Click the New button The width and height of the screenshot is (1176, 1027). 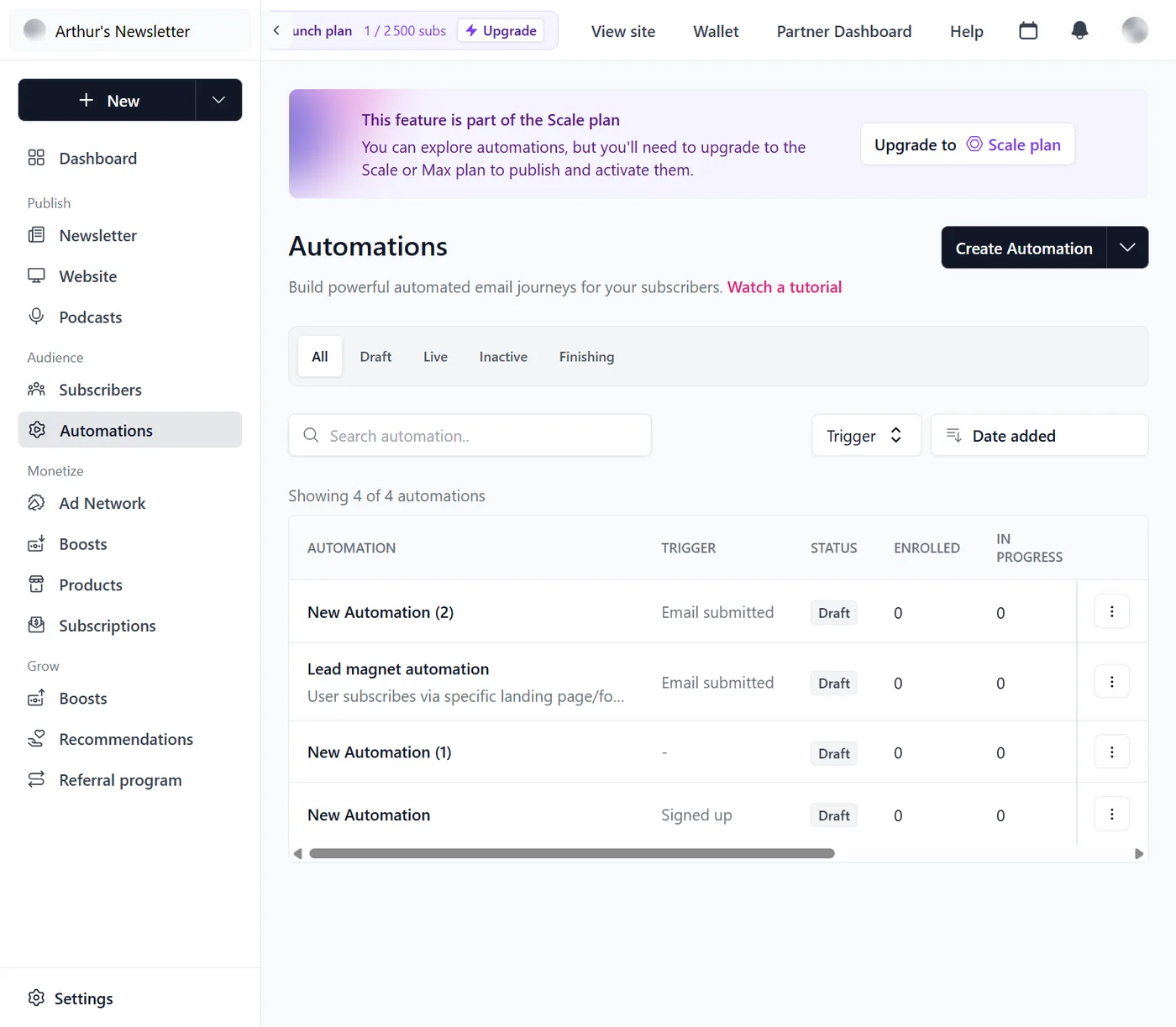108,100
